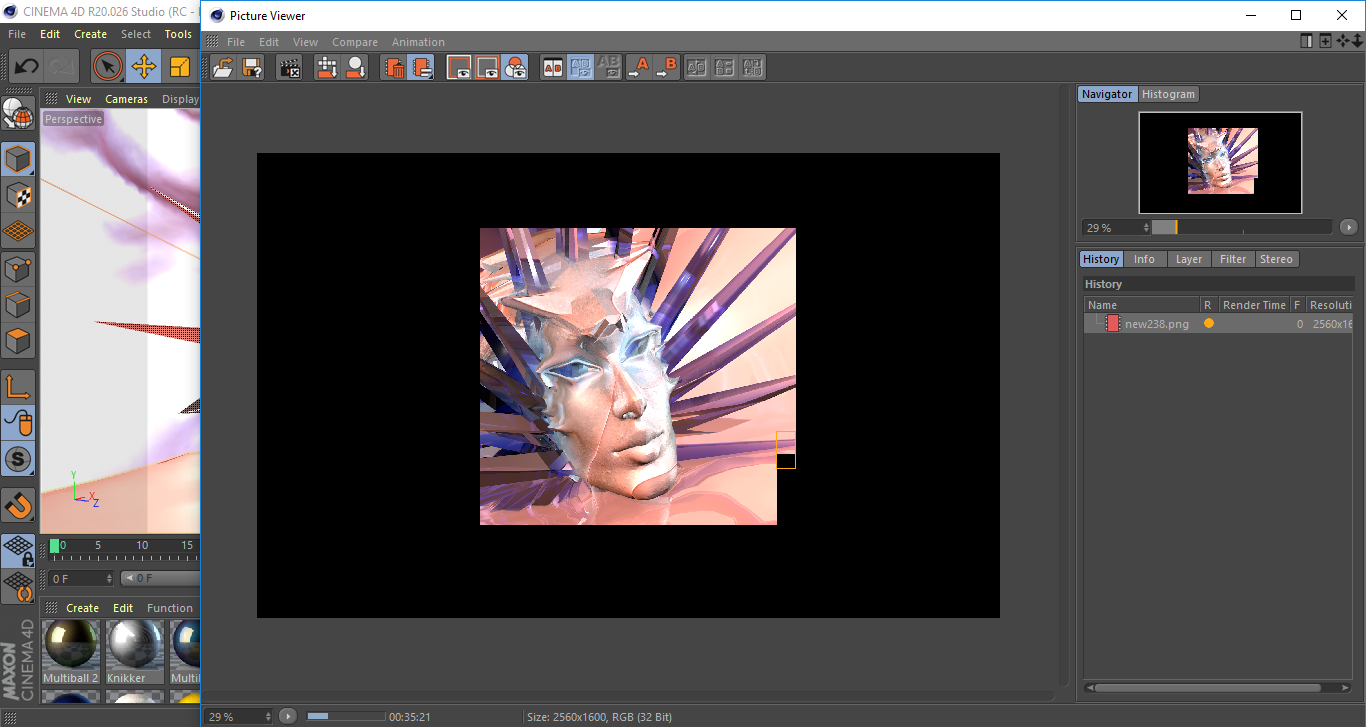This screenshot has height=727, width=1366.
Task: Click the Render Time column header
Action: tap(1254, 305)
